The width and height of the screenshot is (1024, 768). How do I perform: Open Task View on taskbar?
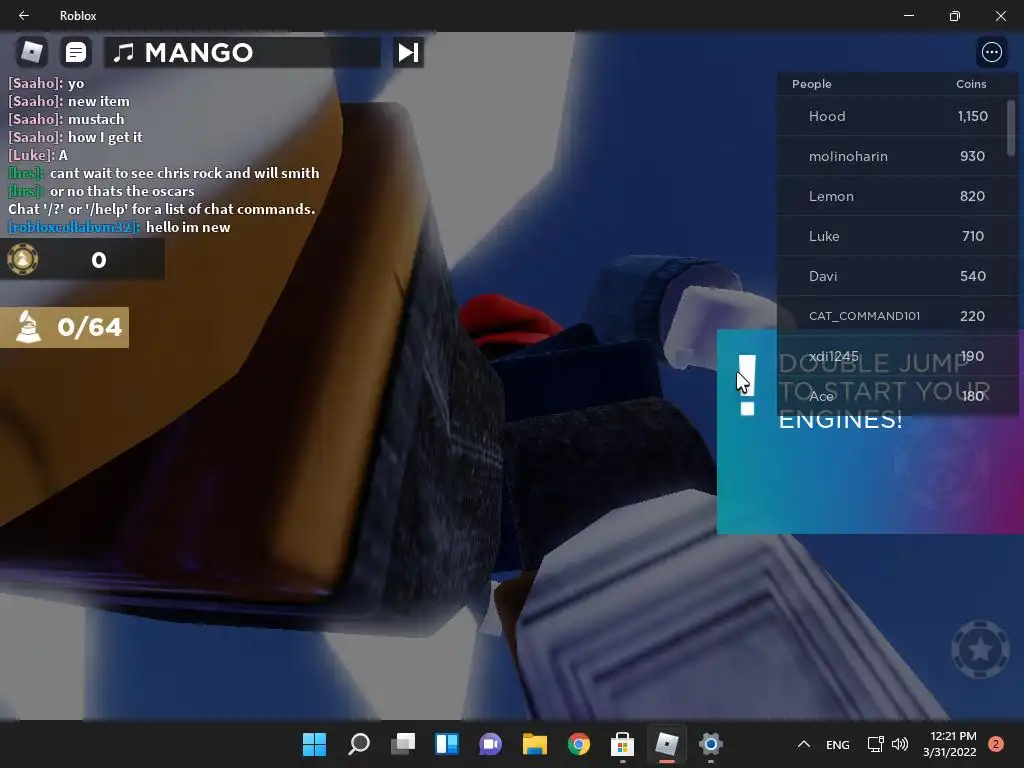tap(403, 744)
